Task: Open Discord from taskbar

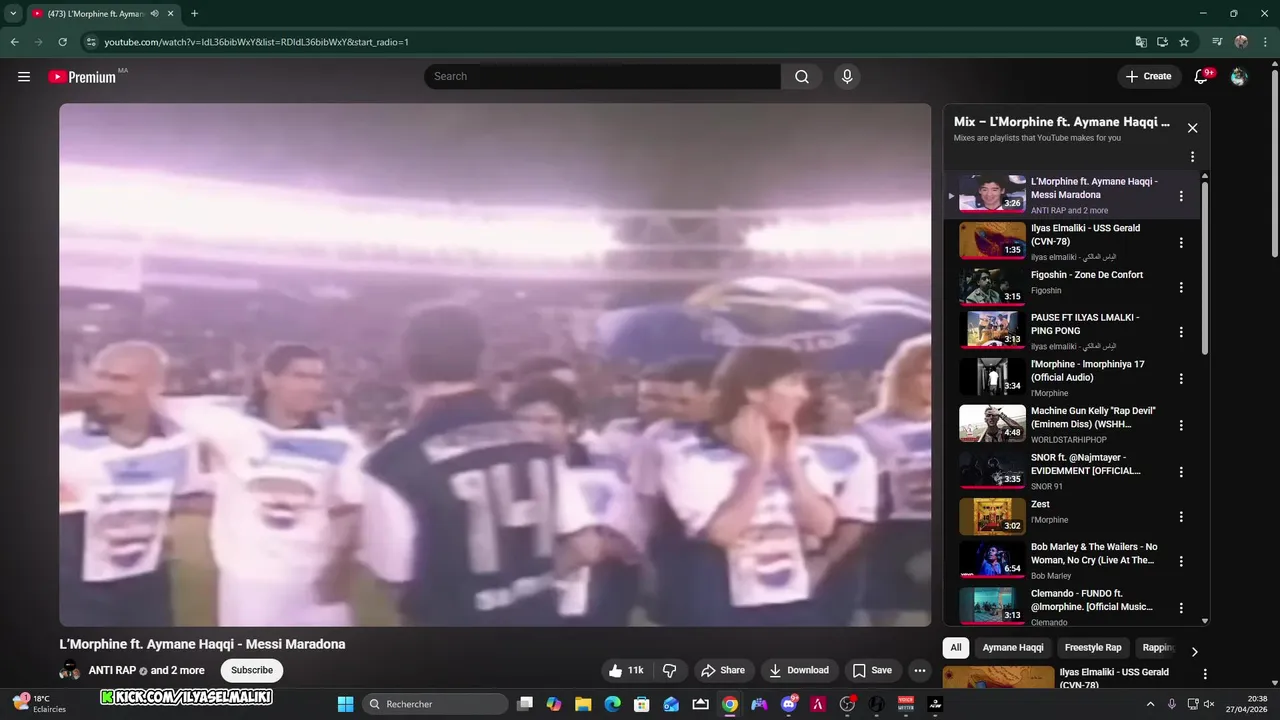Action: tap(789, 704)
